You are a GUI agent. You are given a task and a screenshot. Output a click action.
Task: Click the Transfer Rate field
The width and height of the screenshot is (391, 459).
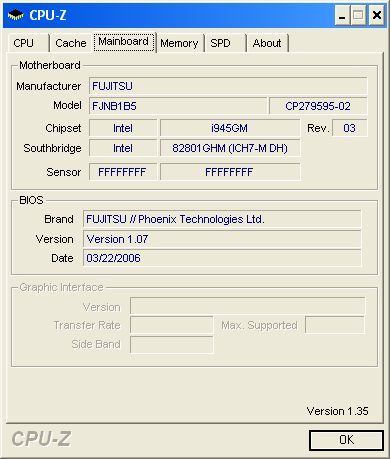[x=171, y=325]
